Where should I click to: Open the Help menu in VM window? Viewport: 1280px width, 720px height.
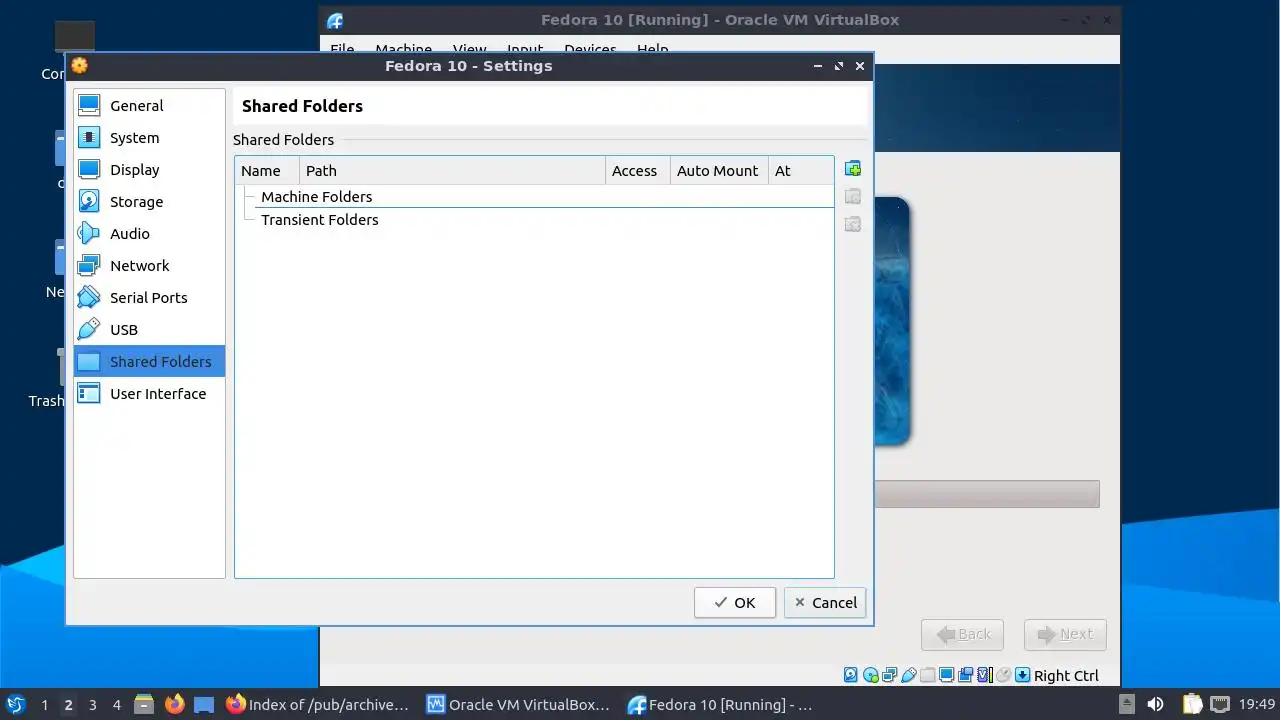pyautogui.click(x=652, y=49)
